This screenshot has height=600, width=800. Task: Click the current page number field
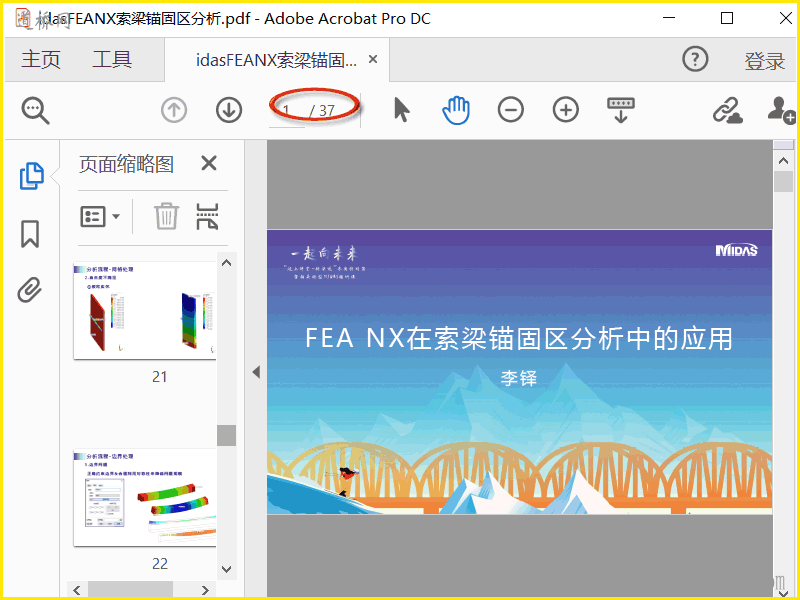pyautogui.click(x=287, y=110)
